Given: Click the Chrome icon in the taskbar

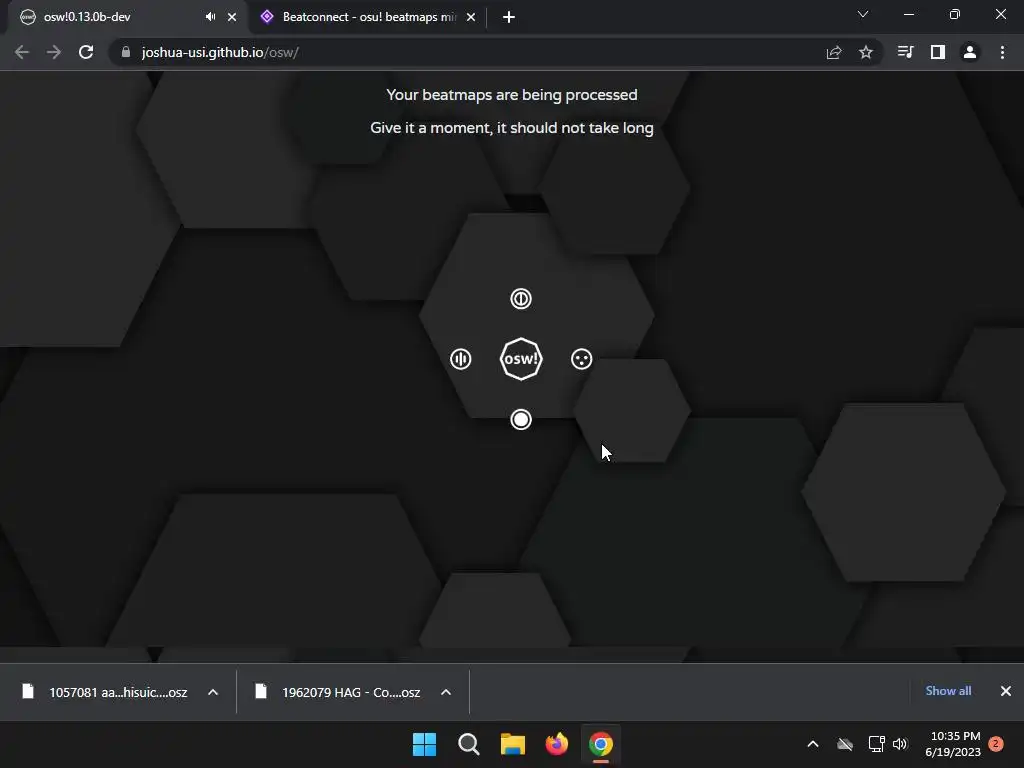Looking at the screenshot, I should click(601, 744).
